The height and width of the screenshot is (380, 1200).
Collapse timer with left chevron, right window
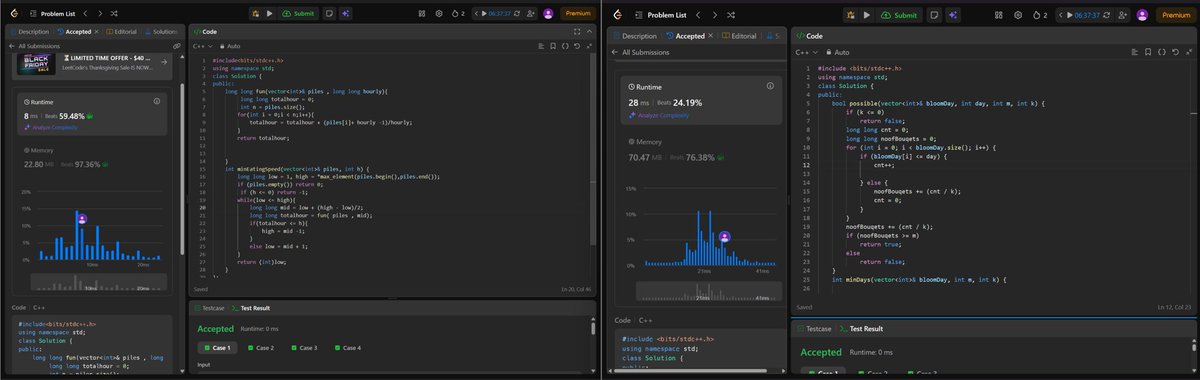coord(1060,15)
